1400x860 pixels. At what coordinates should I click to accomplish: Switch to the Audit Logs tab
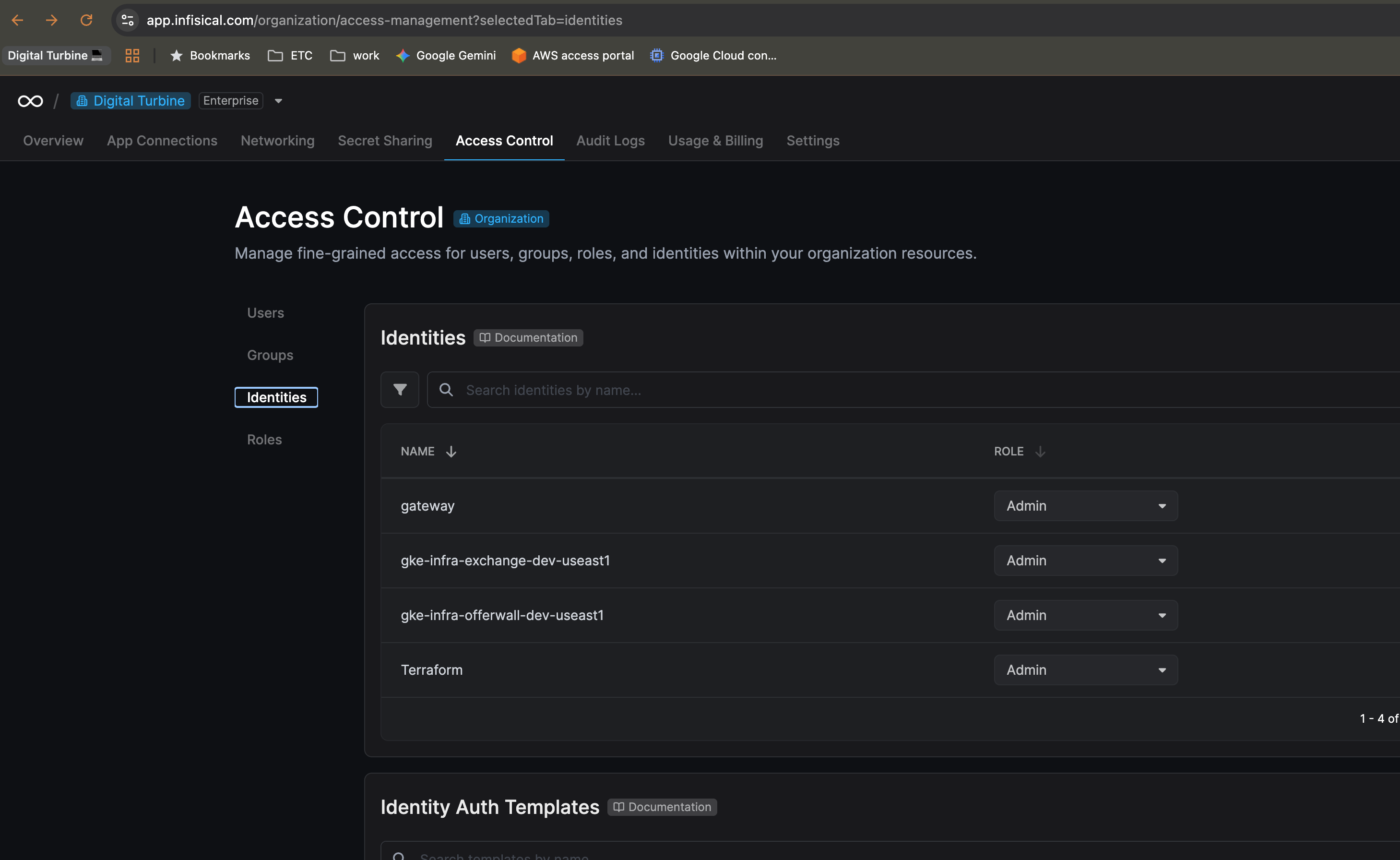(x=610, y=141)
